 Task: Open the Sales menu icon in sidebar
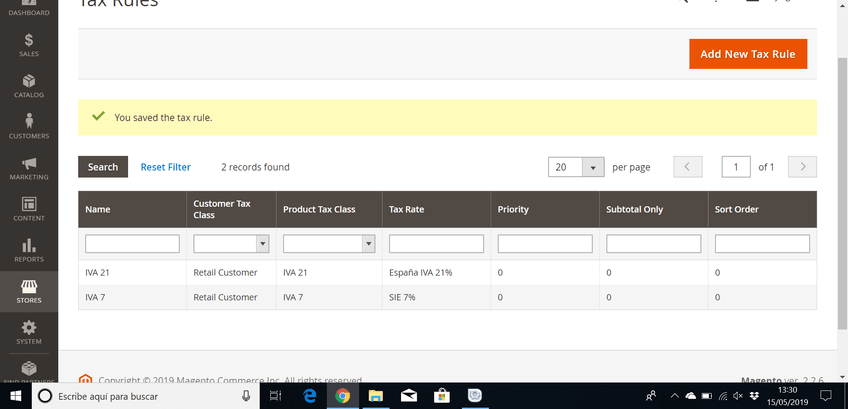28,43
